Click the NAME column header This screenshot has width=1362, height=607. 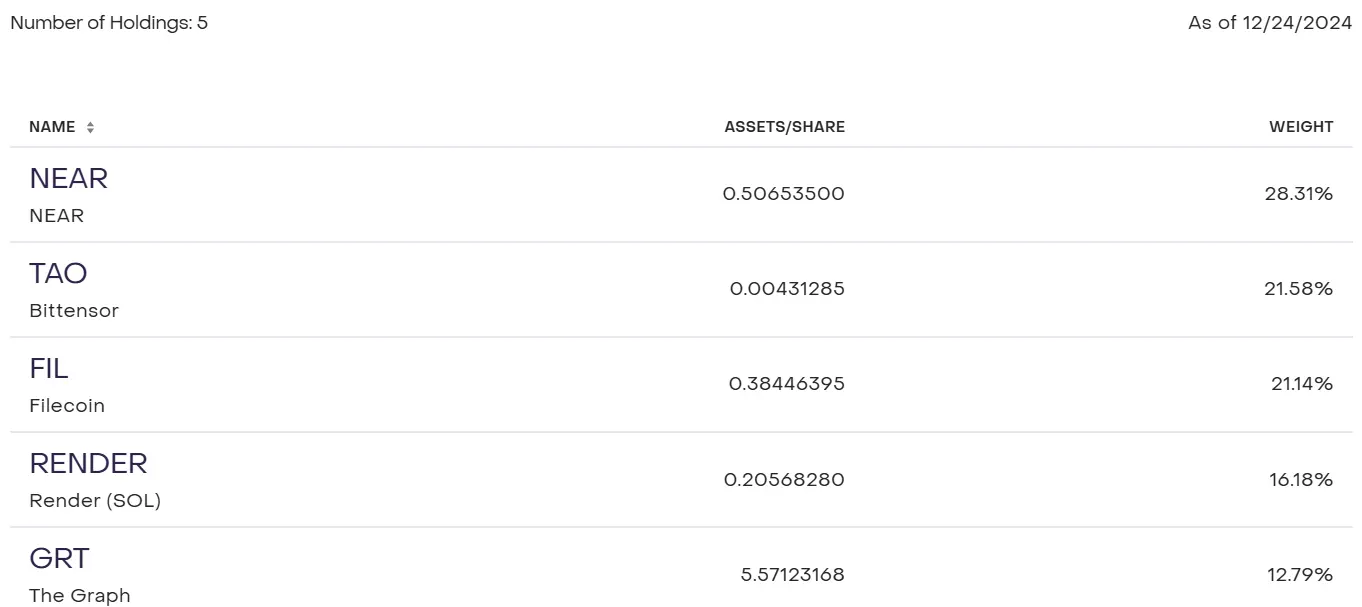[52, 127]
